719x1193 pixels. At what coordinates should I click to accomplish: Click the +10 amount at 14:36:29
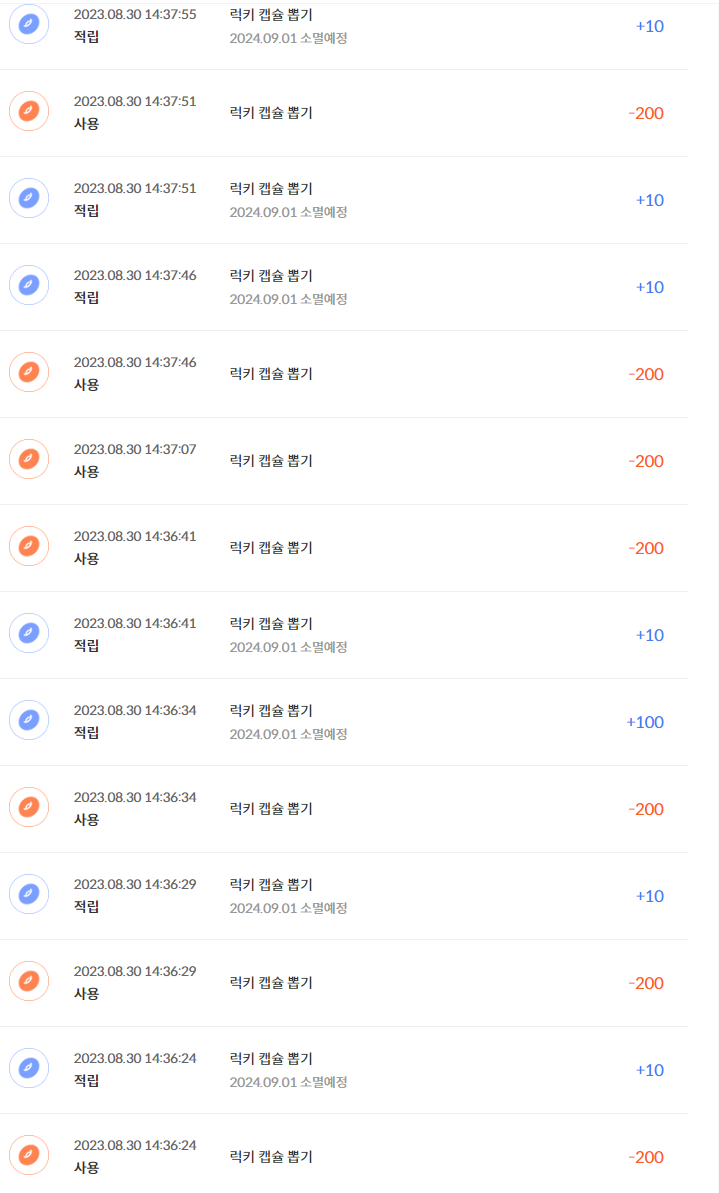650,896
